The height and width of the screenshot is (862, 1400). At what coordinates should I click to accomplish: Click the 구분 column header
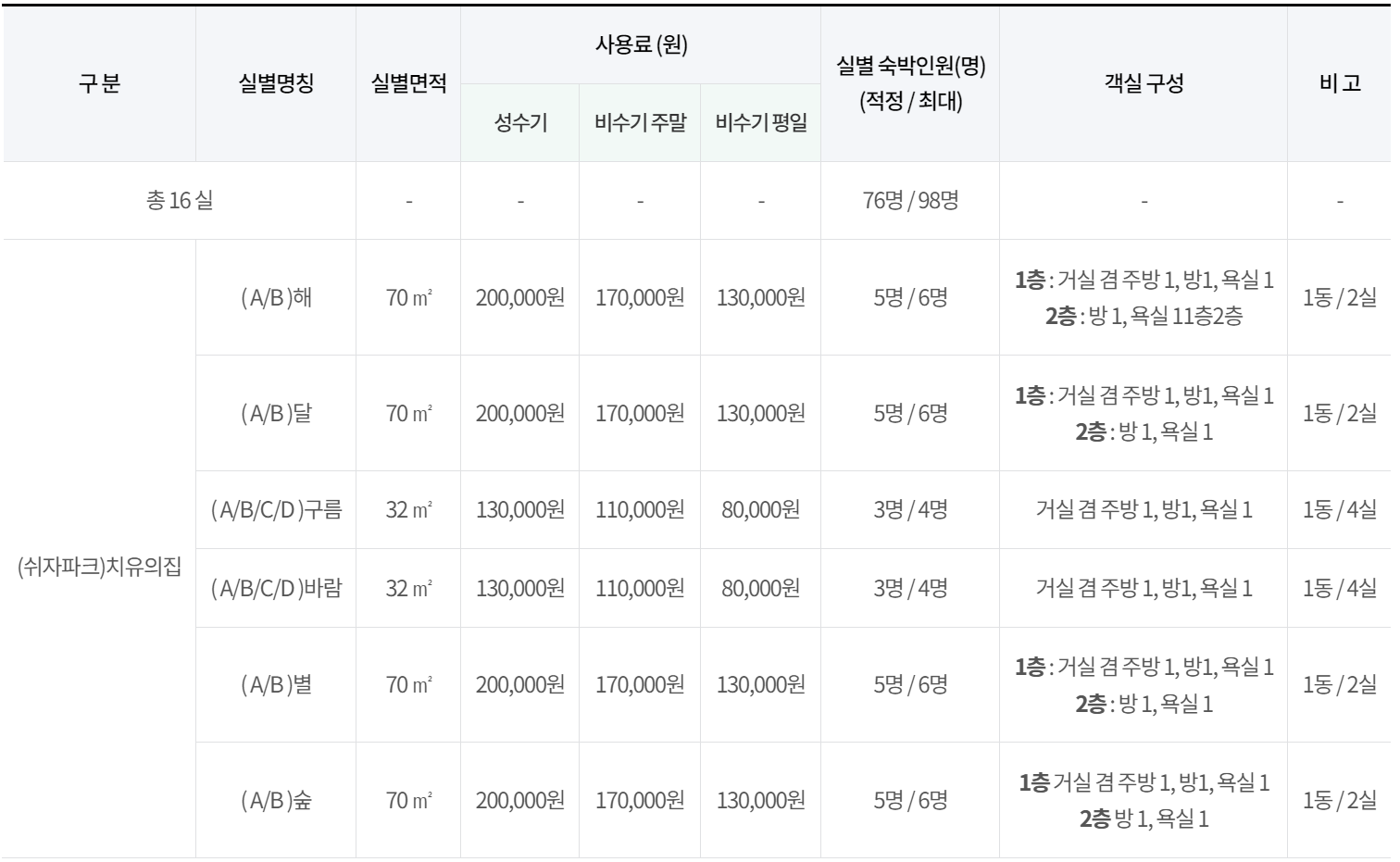point(96,81)
